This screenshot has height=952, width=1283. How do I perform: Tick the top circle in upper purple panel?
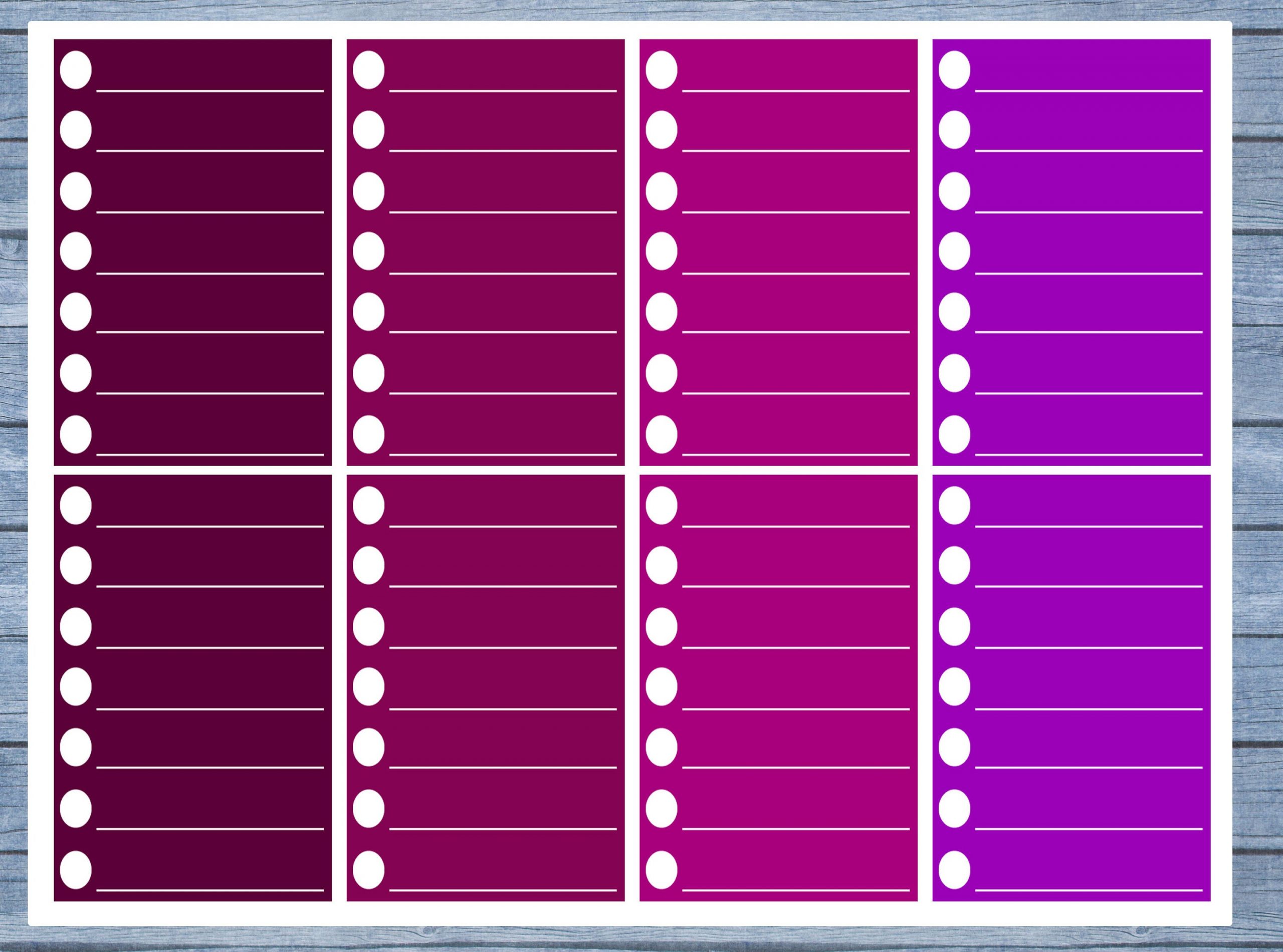954,70
